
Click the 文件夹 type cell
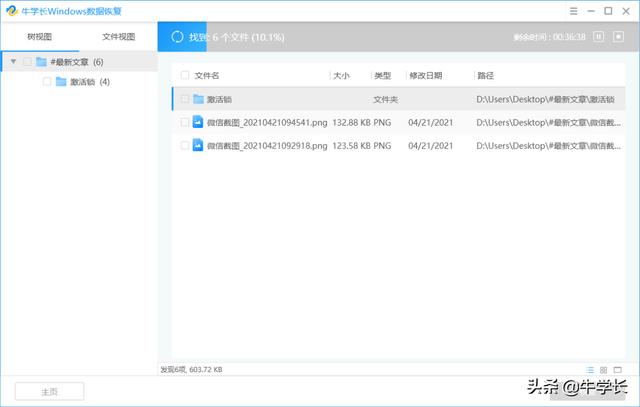tap(386, 99)
